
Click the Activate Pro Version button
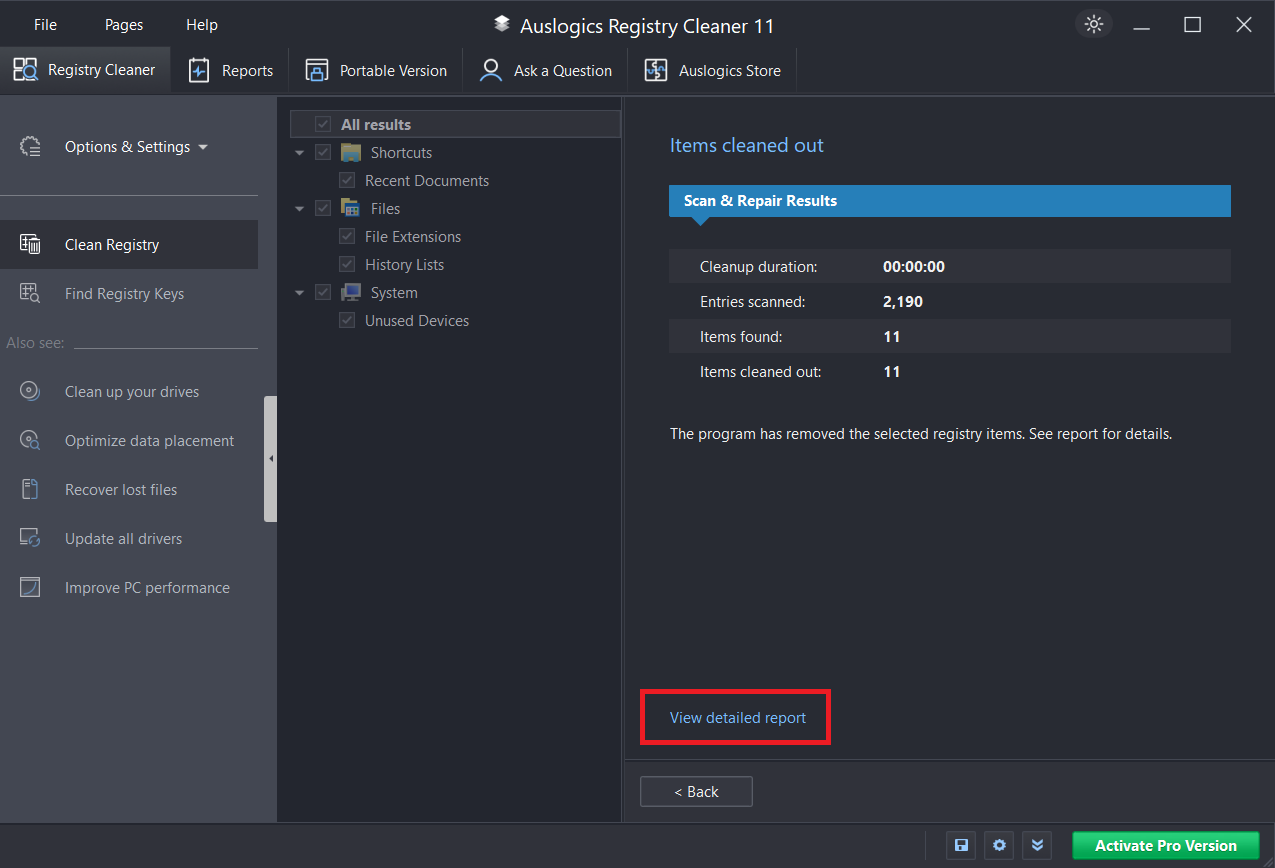1166,845
